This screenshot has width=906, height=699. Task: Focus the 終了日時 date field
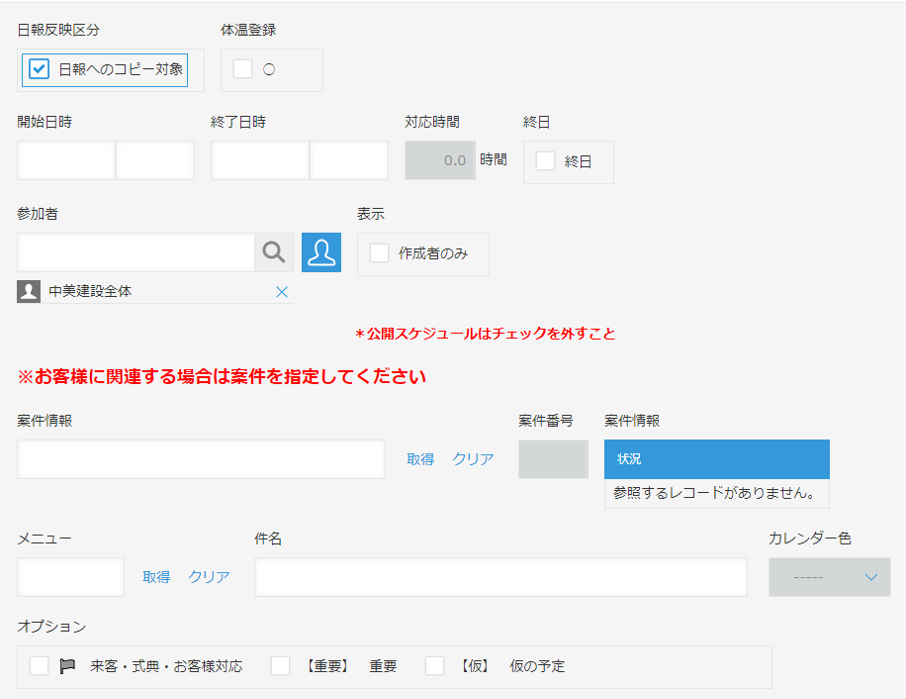point(260,160)
